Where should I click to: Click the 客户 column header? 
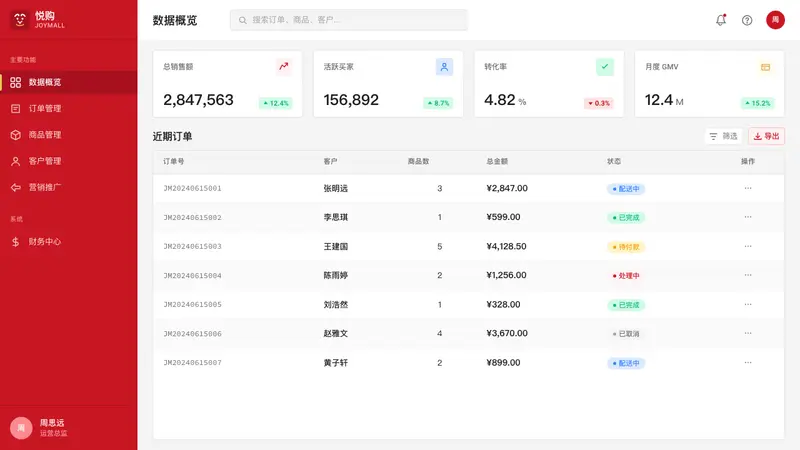[330, 161]
